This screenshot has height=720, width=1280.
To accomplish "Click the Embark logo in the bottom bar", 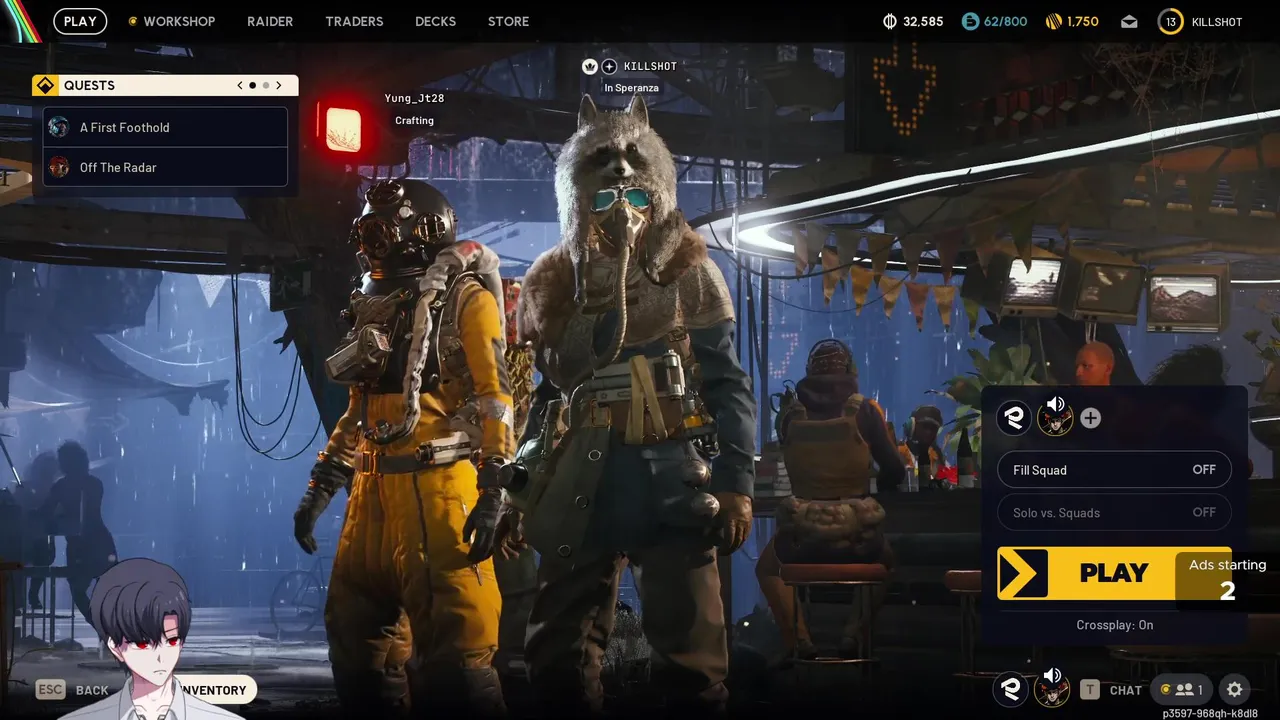I will click(x=1011, y=689).
